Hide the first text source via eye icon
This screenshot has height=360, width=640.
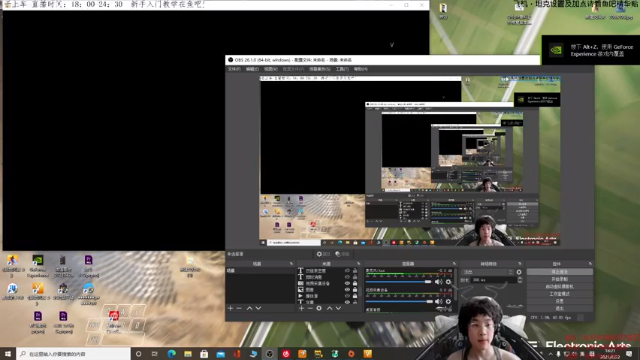347,271
